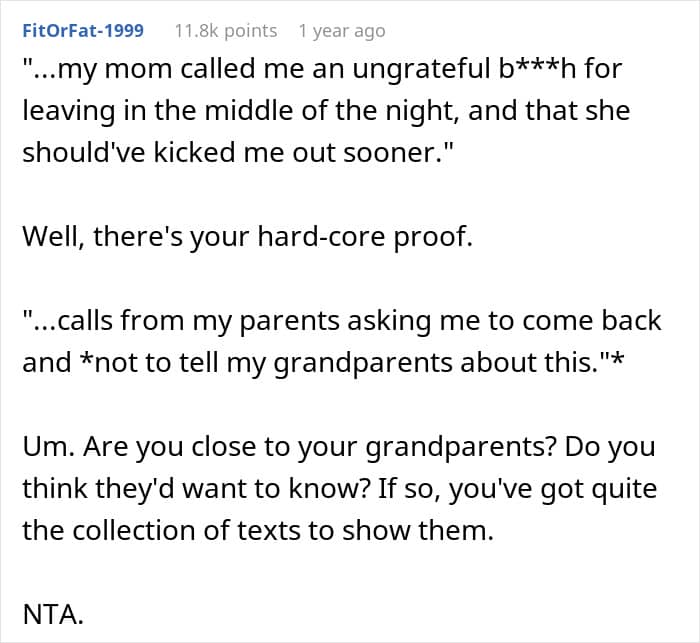Open the FitOrFat-1999 user profile
The height and width of the screenshot is (643, 700).
pyautogui.click(x=83, y=31)
